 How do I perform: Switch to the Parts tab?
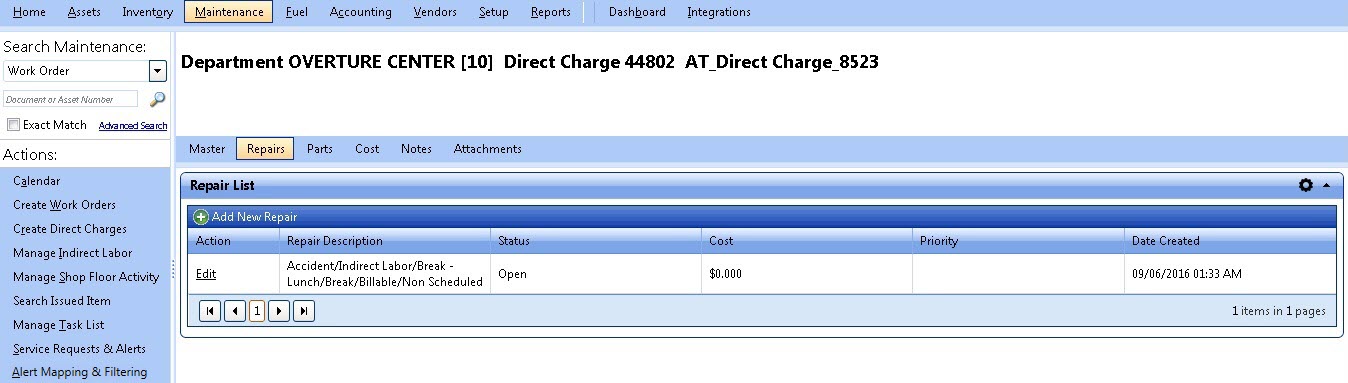[x=320, y=149]
